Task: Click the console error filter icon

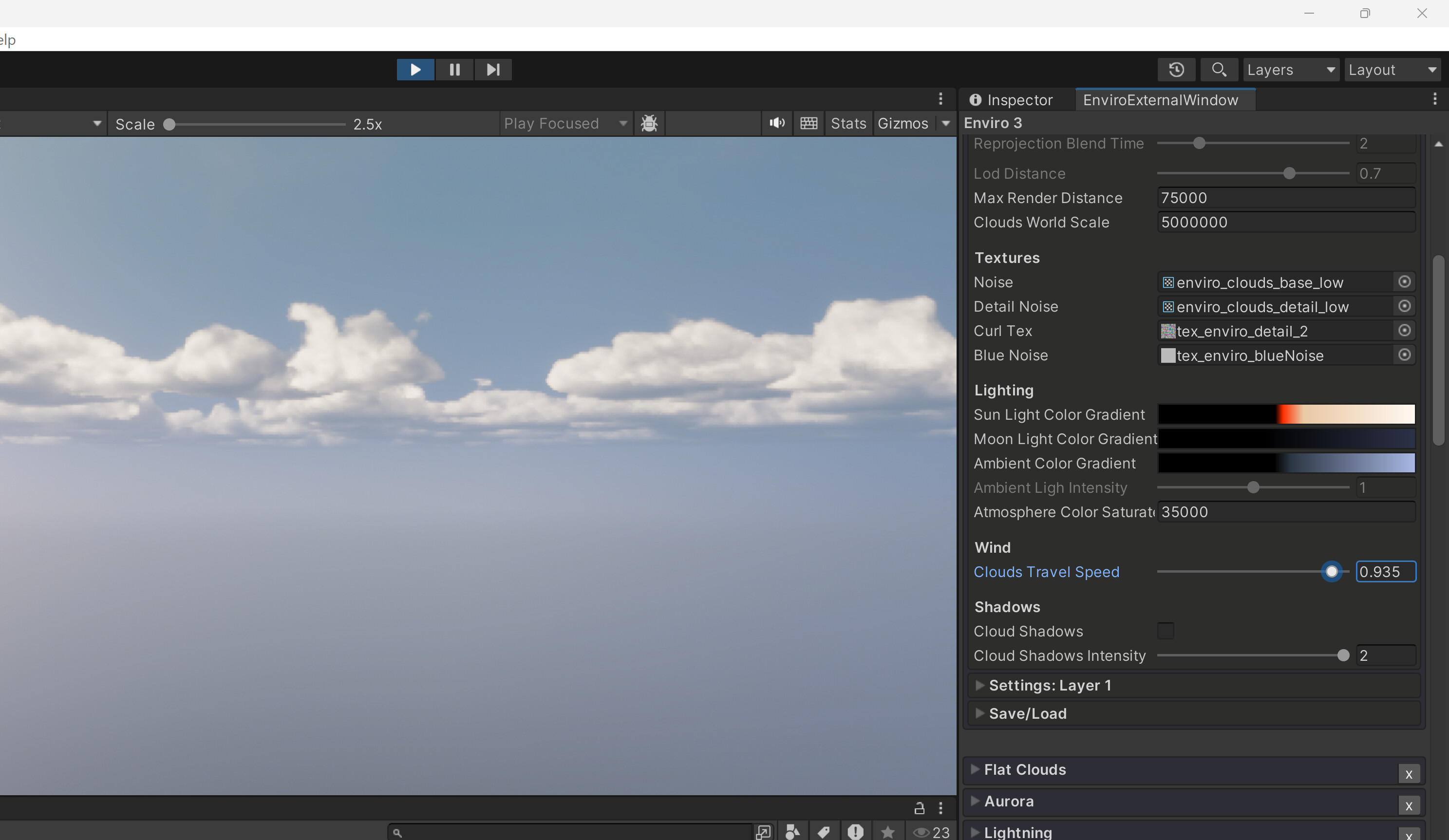Action: [x=855, y=831]
